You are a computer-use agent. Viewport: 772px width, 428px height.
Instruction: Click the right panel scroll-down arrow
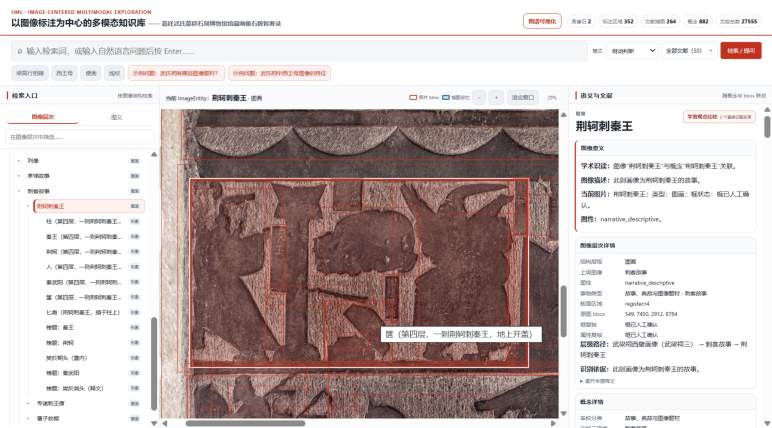[x=767, y=423]
